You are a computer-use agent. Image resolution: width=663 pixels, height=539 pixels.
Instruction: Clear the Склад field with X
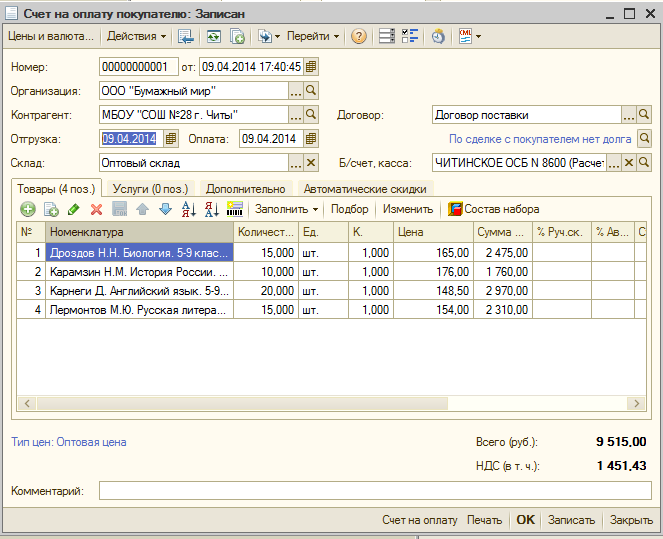tap(311, 162)
